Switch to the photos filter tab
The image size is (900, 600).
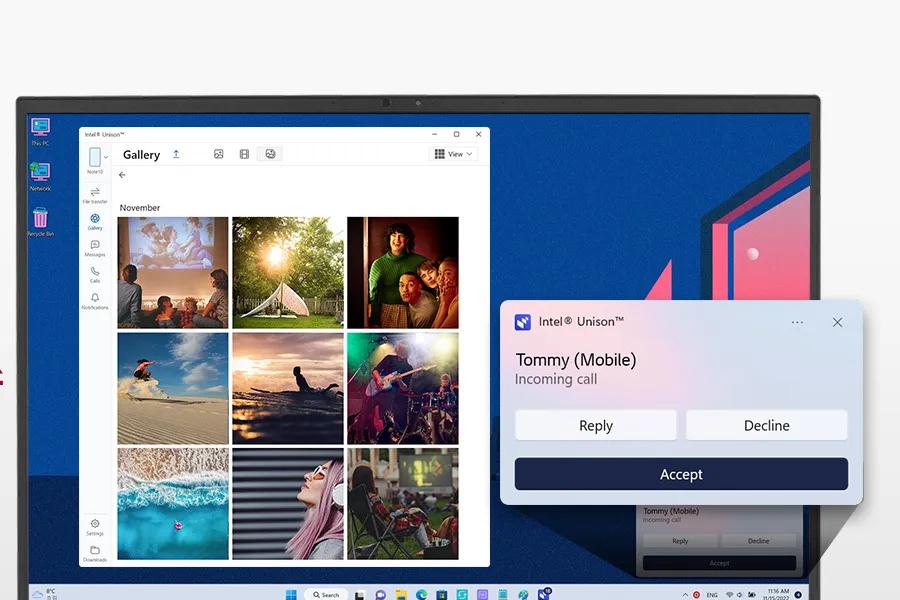pos(218,154)
